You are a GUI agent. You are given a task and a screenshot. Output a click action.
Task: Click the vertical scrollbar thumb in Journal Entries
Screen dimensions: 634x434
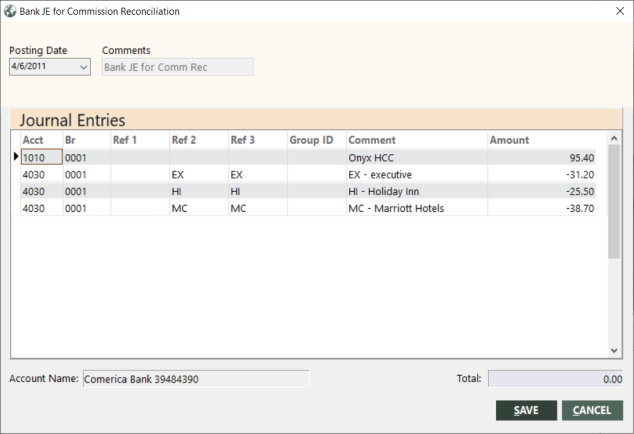click(x=614, y=201)
